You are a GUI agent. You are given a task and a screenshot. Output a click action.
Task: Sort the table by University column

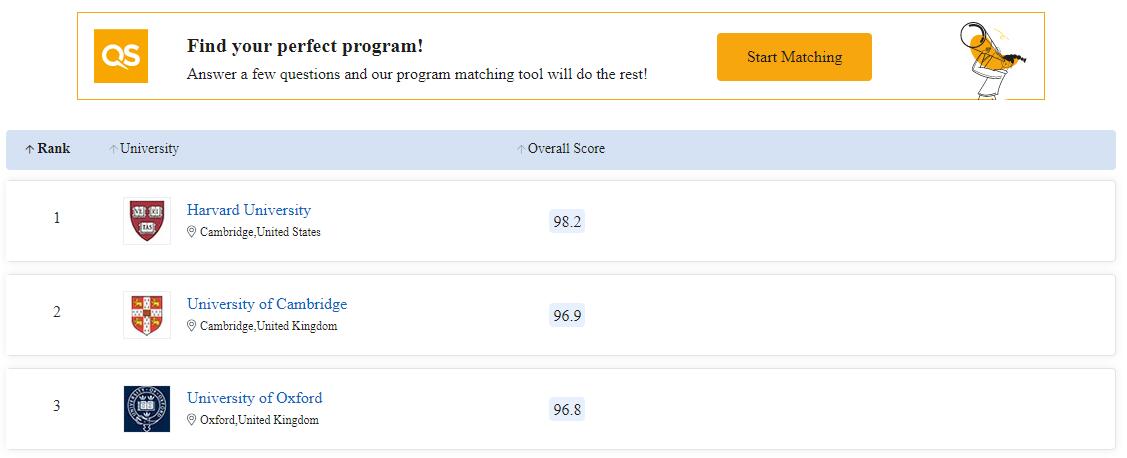pos(143,149)
